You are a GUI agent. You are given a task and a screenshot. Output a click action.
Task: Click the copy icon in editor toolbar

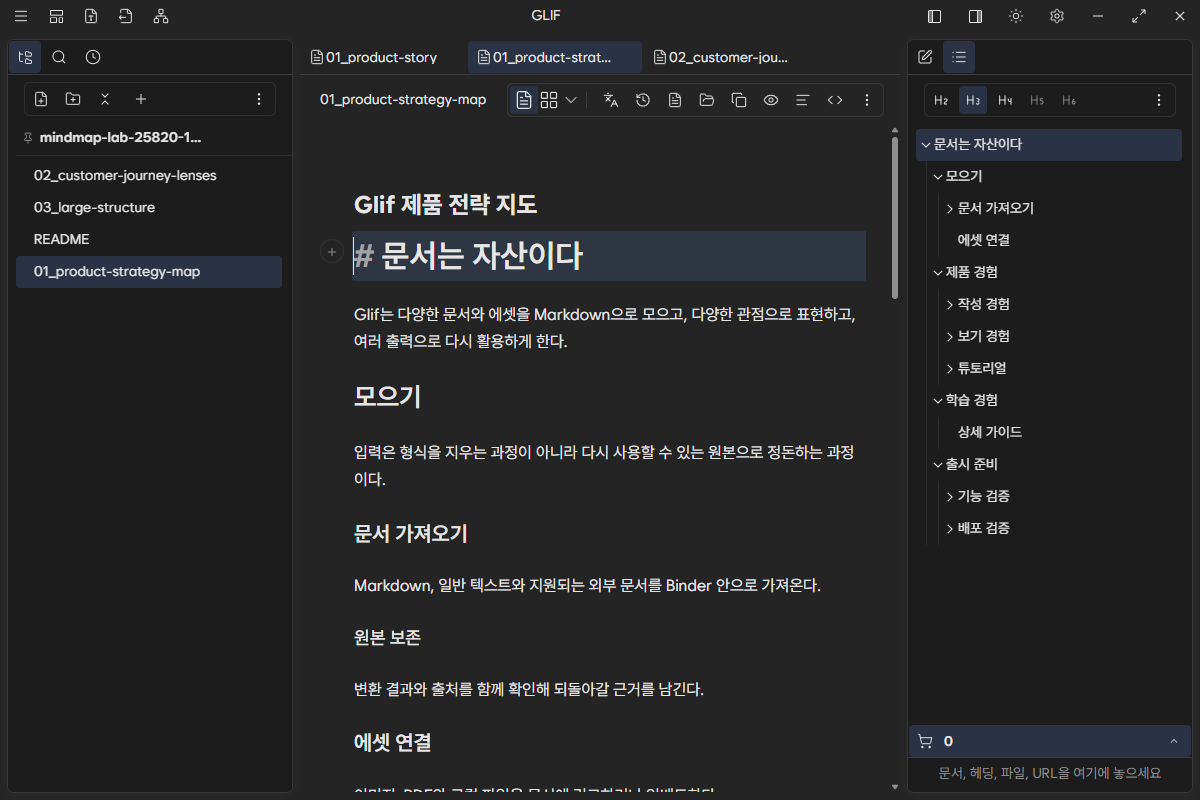739,100
